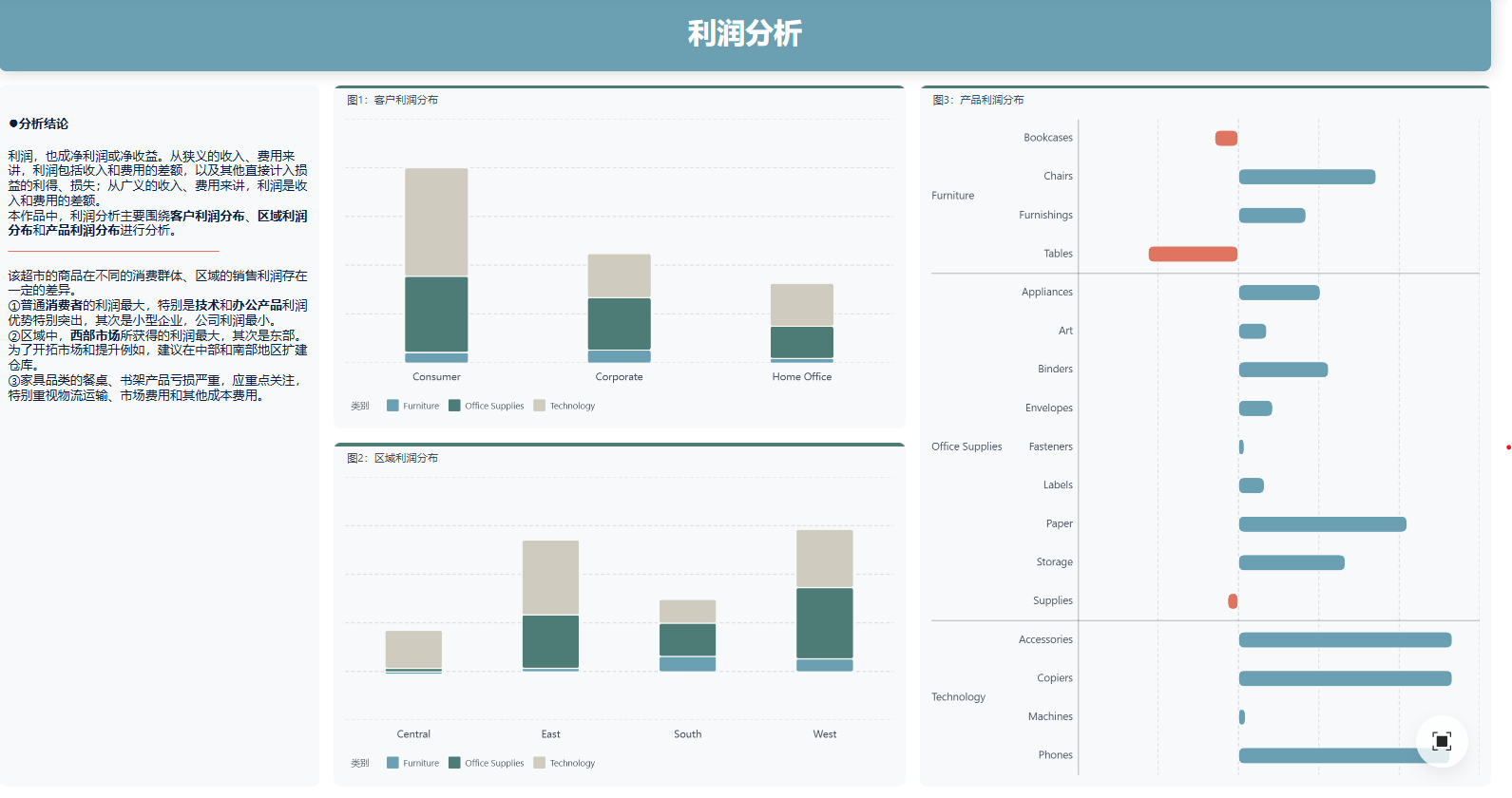The height and width of the screenshot is (798, 1512).
Task: Toggle Furniture legend in chart 图2
Action: click(x=413, y=763)
